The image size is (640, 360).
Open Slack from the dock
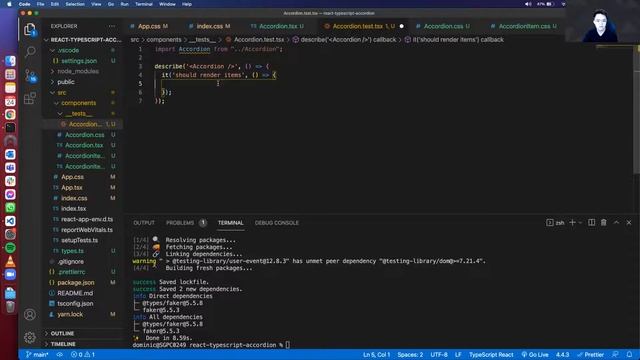coord(10,181)
